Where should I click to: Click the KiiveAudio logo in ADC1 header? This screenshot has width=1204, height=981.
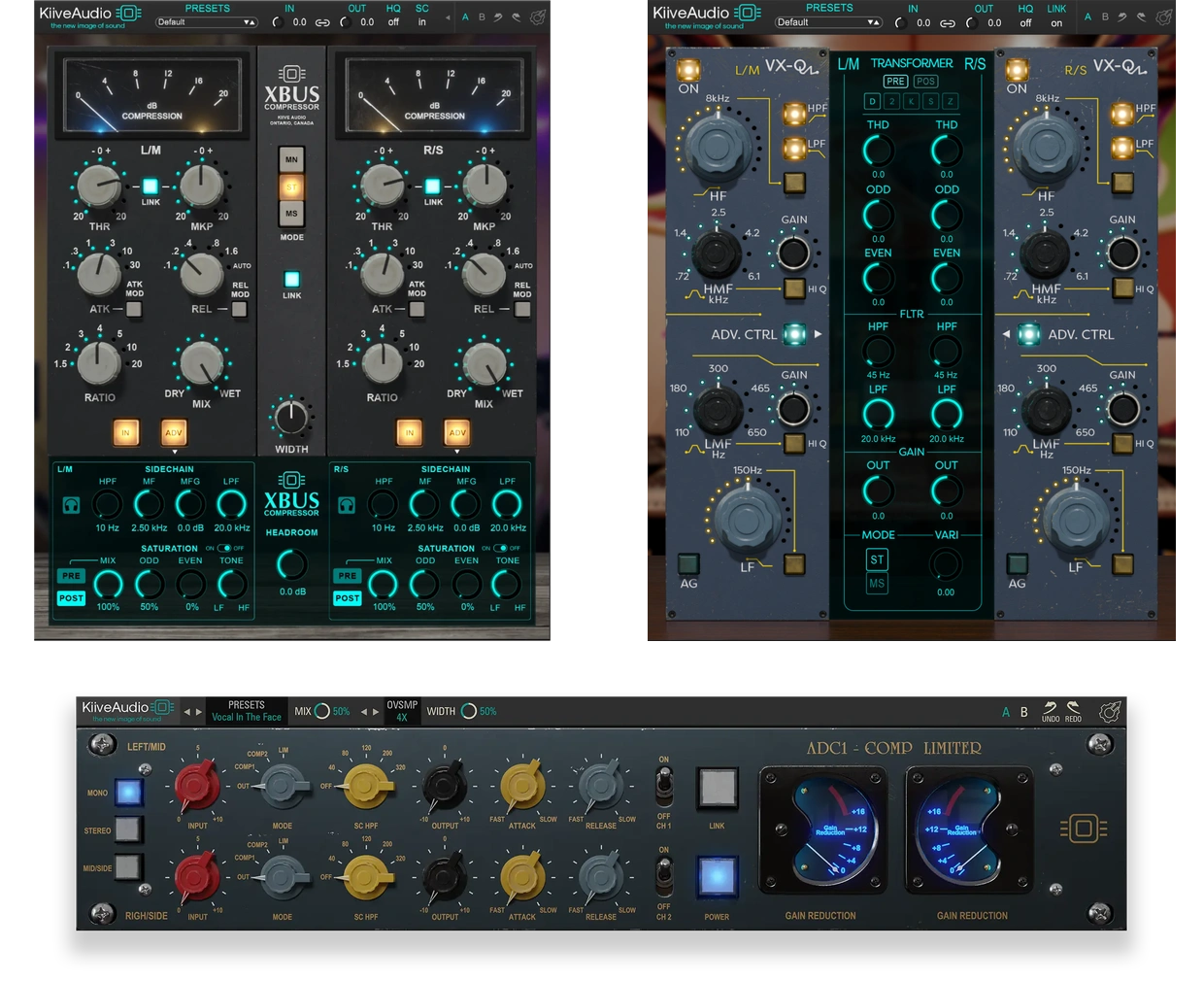click(x=127, y=710)
